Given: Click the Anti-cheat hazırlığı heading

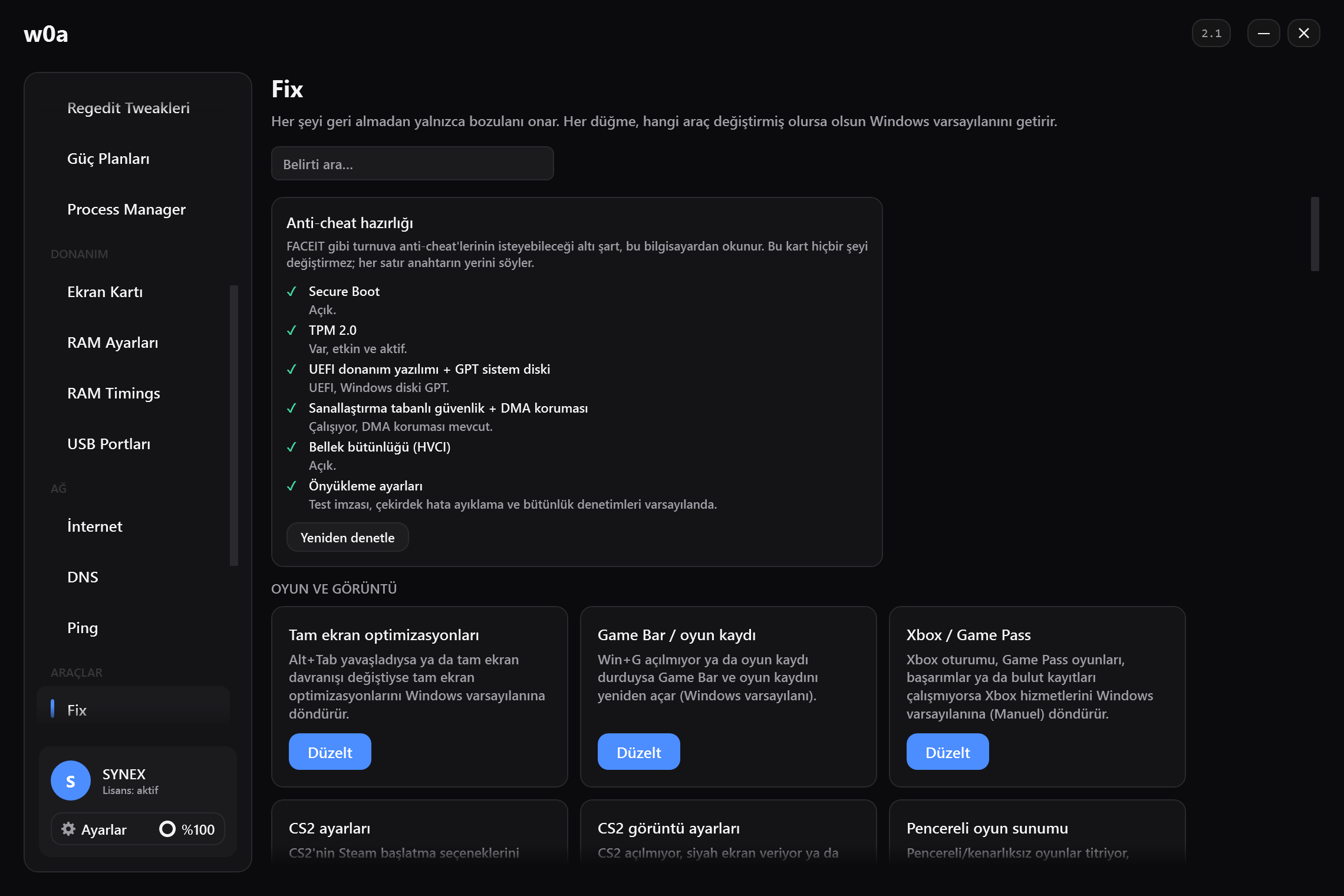Looking at the screenshot, I should [x=350, y=223].
